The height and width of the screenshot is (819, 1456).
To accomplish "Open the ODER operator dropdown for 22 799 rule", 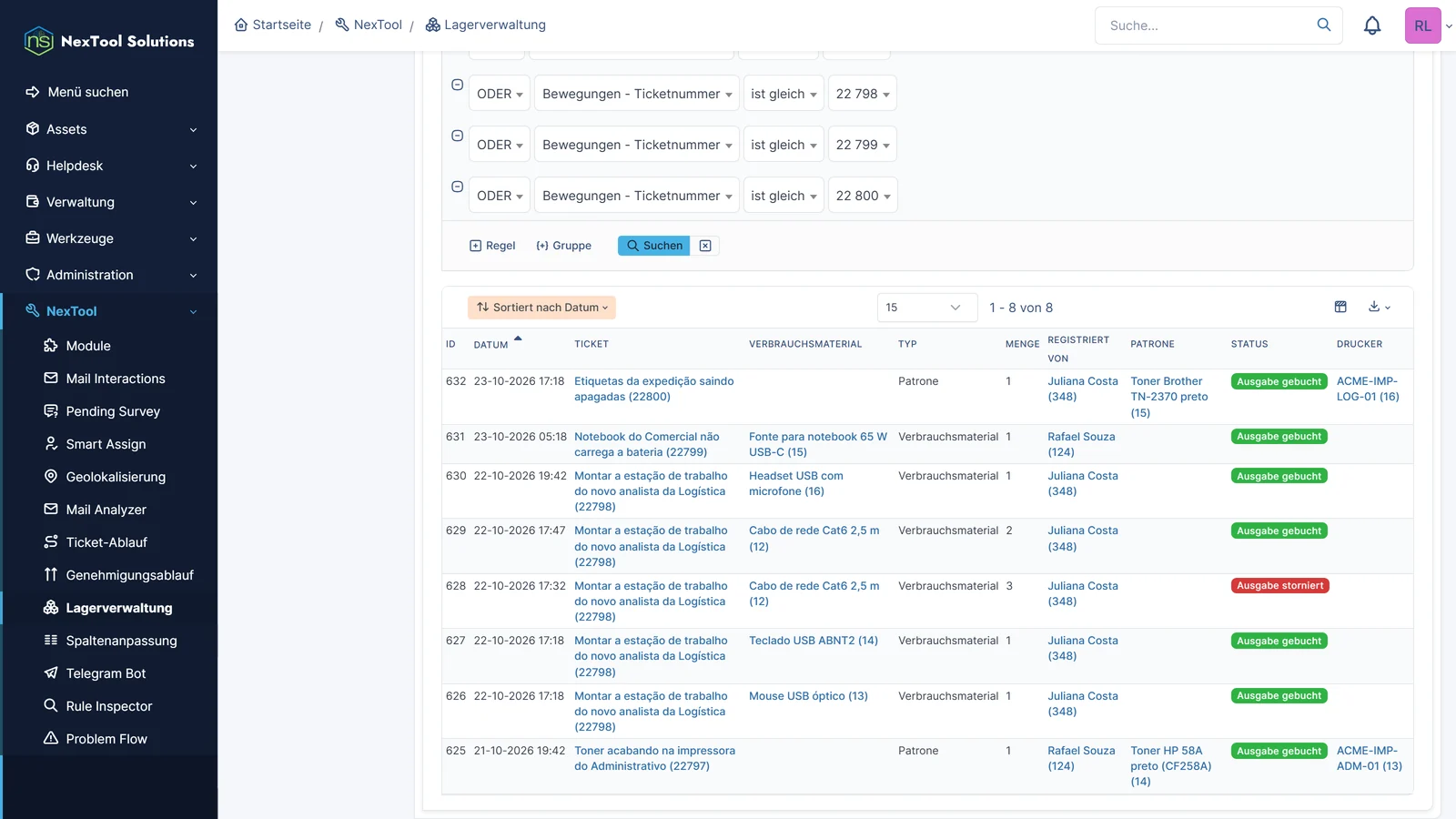I will (499, 145).
